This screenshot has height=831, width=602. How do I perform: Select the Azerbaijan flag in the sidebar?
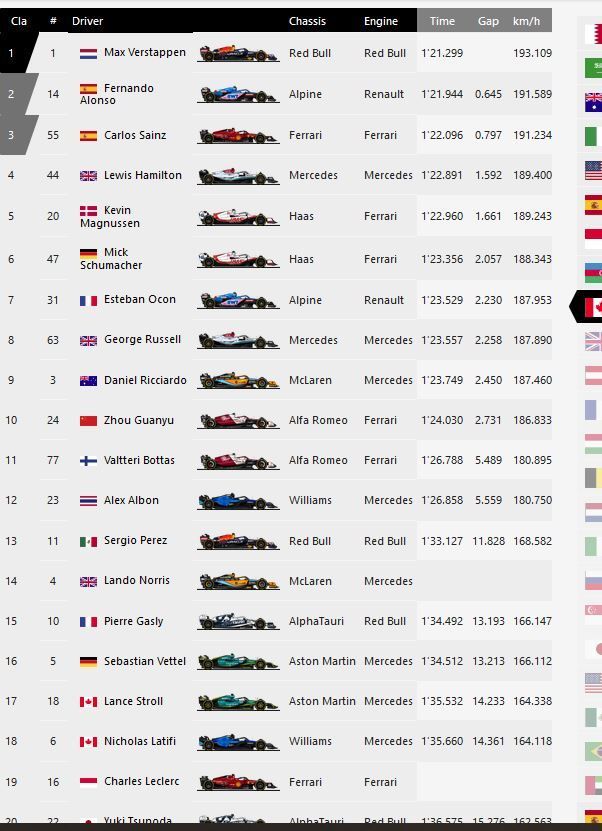pos(590,270)
